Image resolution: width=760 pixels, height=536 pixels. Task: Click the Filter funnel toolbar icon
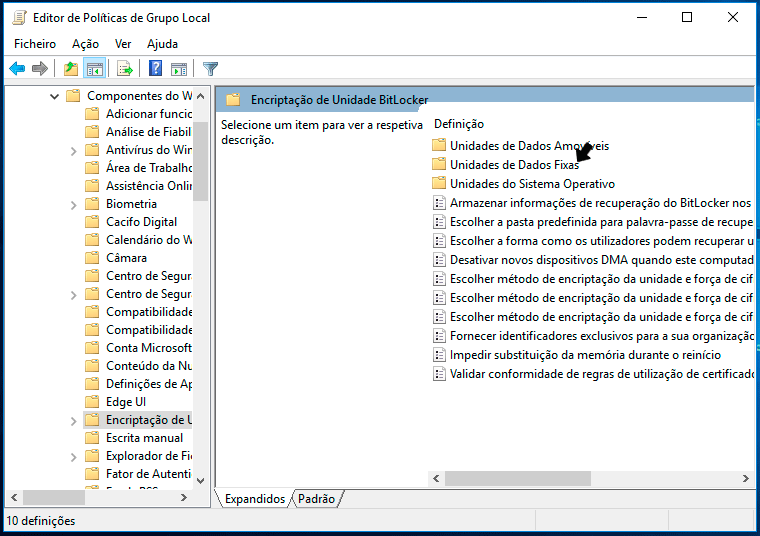tap(210, 68)
